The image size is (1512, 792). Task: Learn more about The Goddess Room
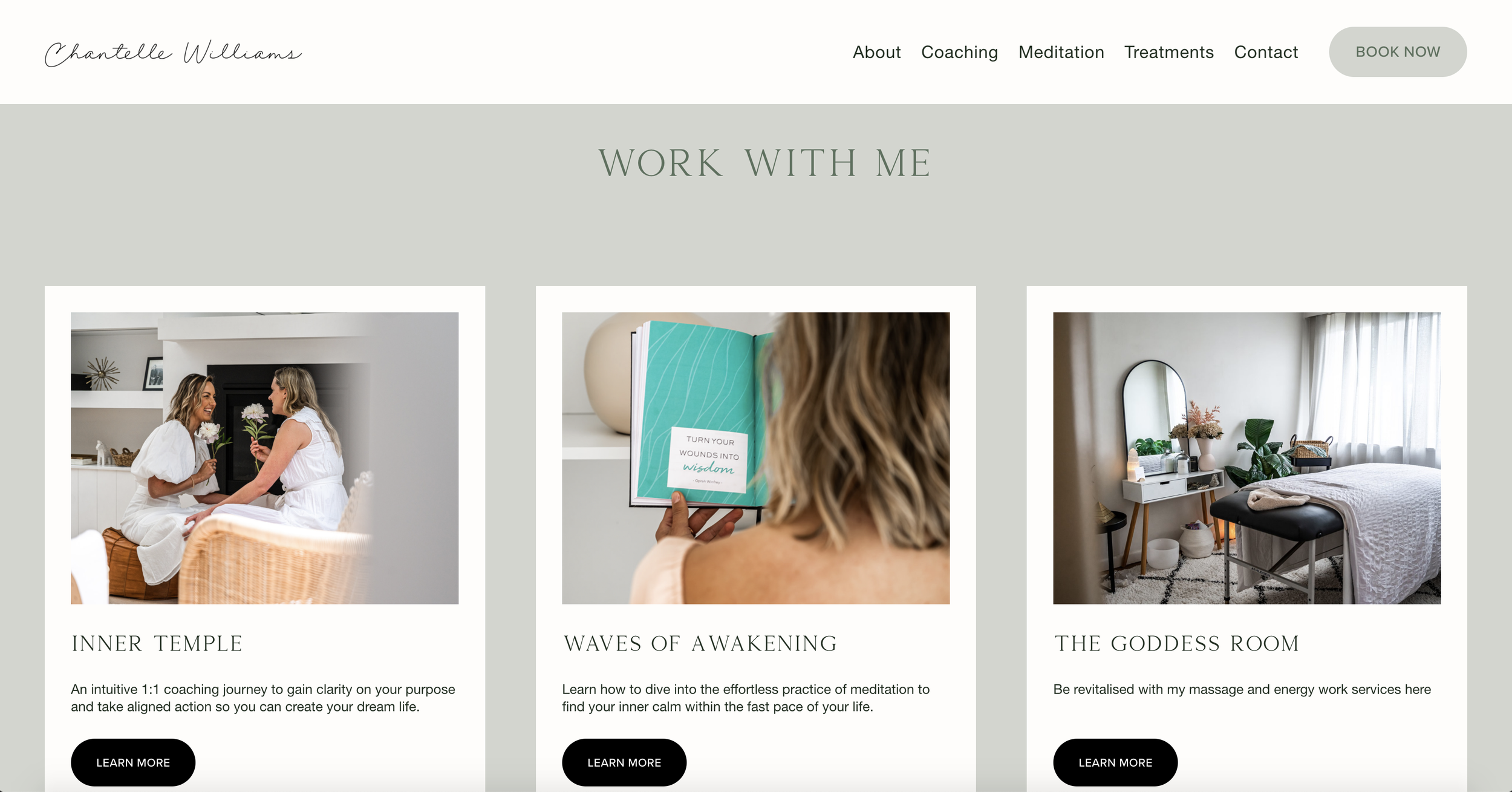pyautogui.click(x=1115, y=762)
